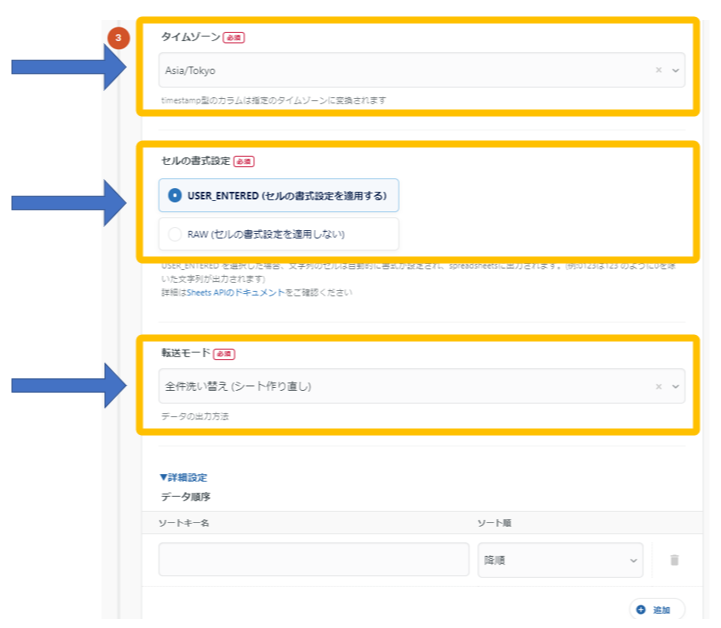Click the step 3 number badge
The image size is (721, 628).
(119, 38)
